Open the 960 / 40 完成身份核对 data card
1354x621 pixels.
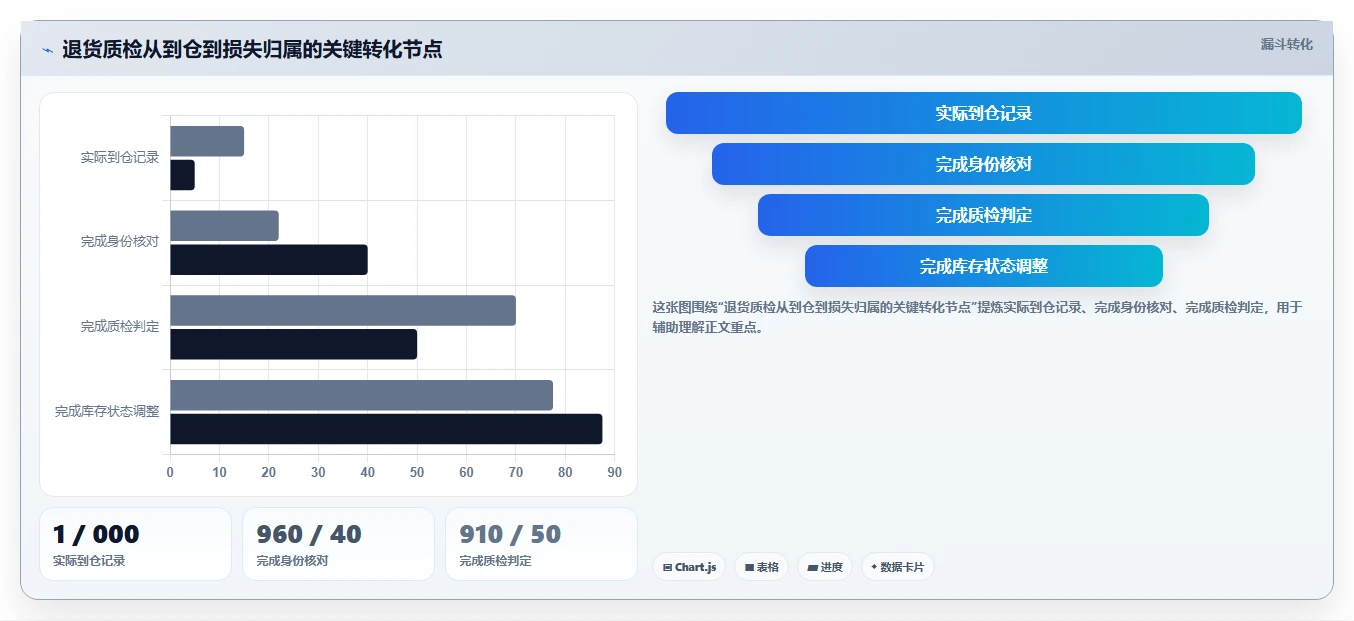click(x=338, y=544)
